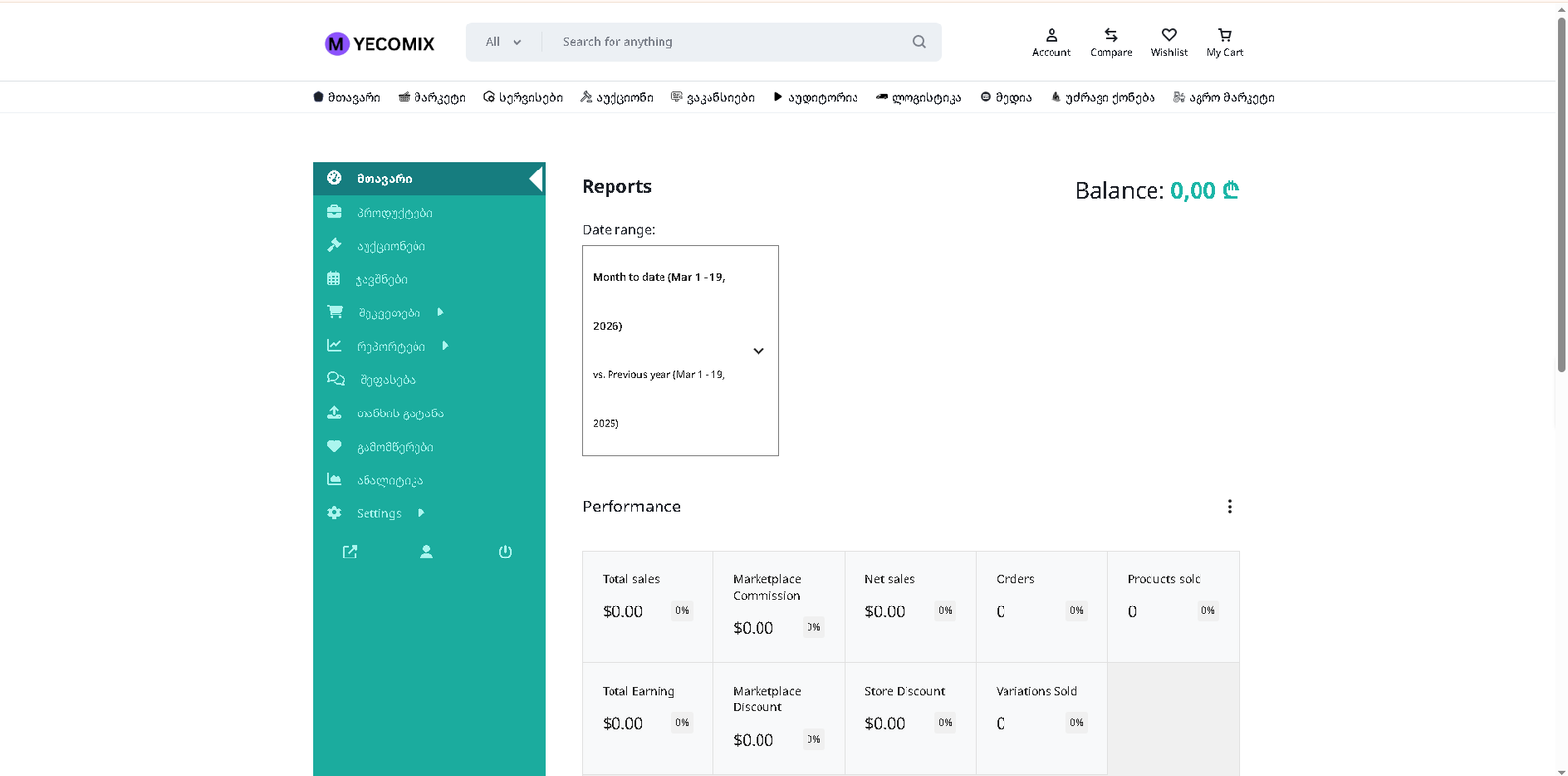The width and height of the screenshot is (1568, 776).
Task: Click the external link icon in sidebar
Action: click(x=350, y=552)
